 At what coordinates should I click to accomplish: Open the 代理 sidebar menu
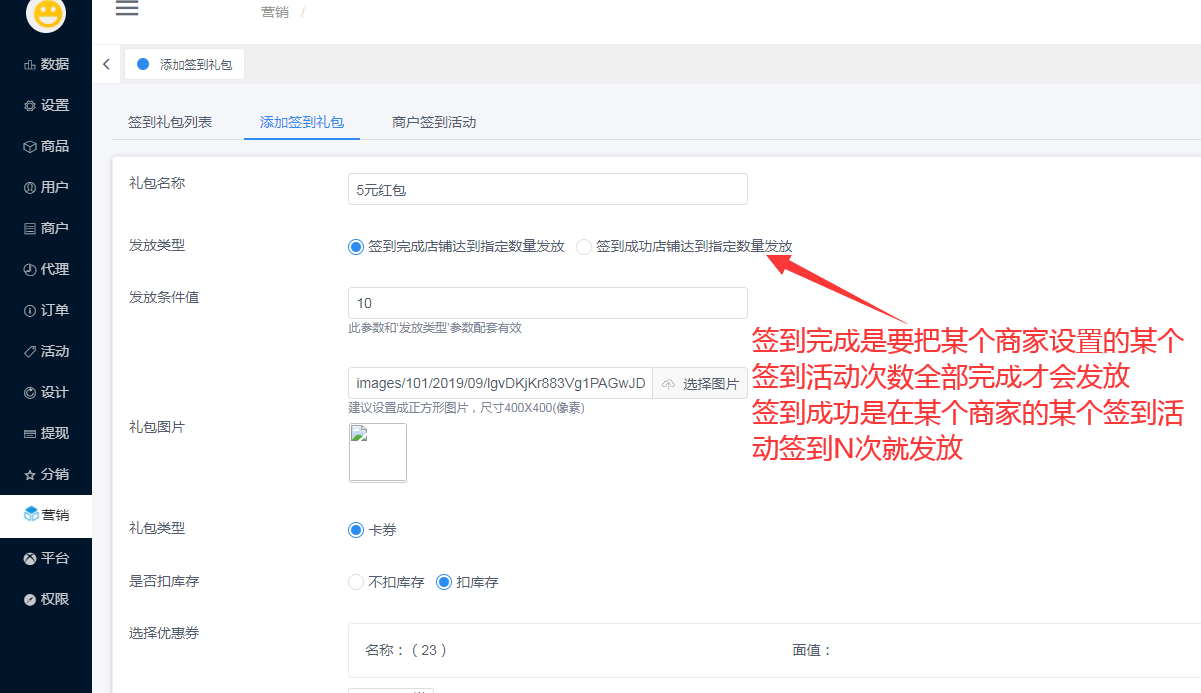(46, 269)
